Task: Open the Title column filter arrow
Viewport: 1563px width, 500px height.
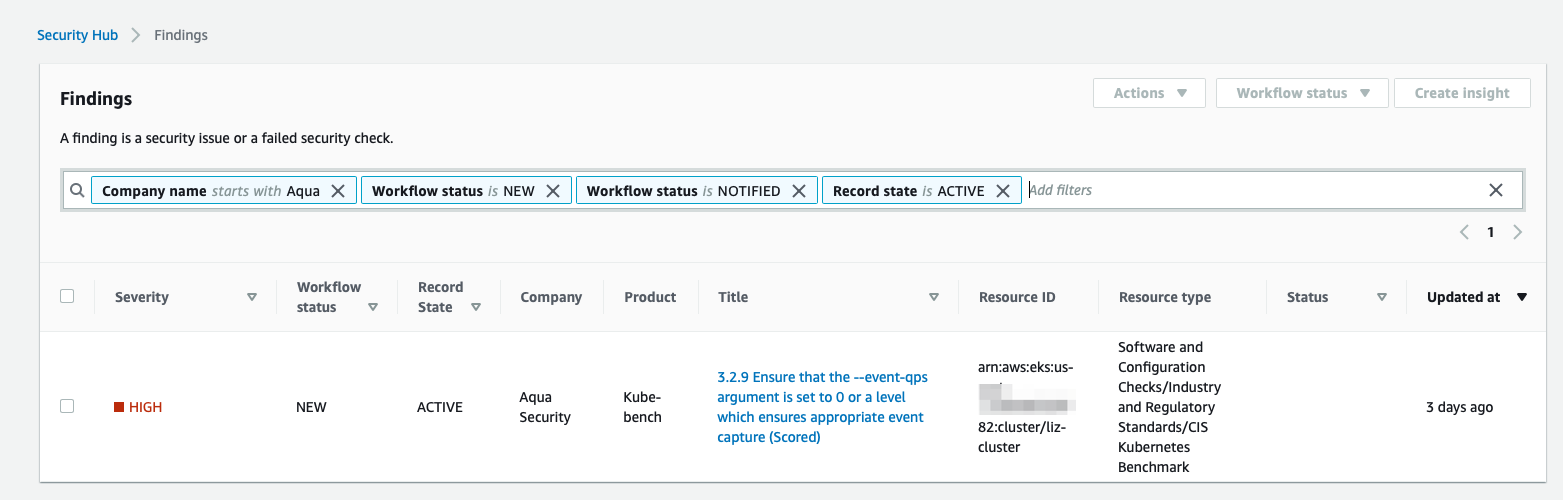Action: point(934,297)
